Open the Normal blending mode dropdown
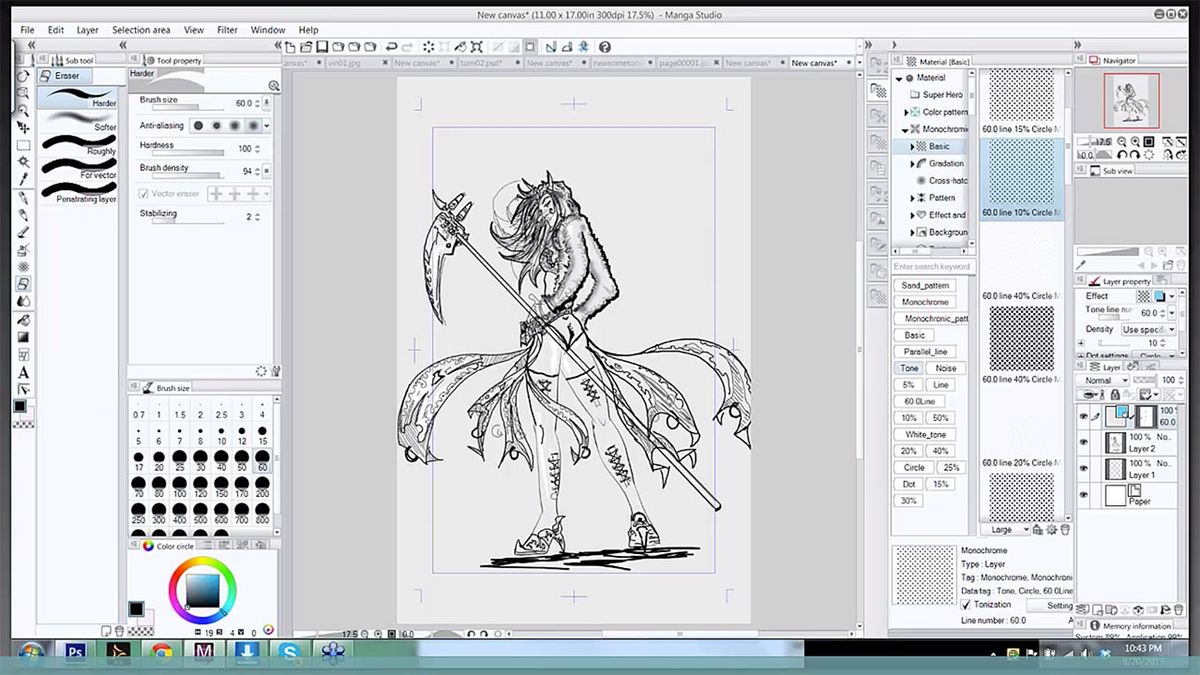This screenshot has height=675, width=1200. click(1104, 380)
